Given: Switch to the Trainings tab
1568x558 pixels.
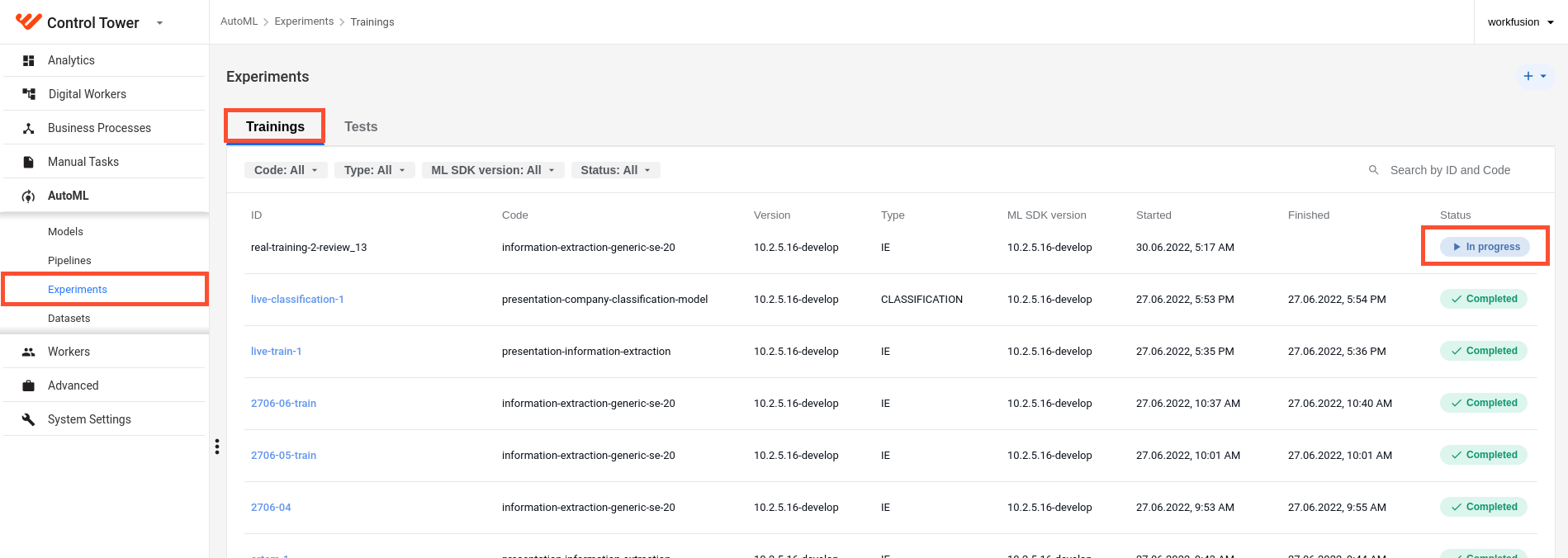Looking at the screenshot, I should click(275, 126).
